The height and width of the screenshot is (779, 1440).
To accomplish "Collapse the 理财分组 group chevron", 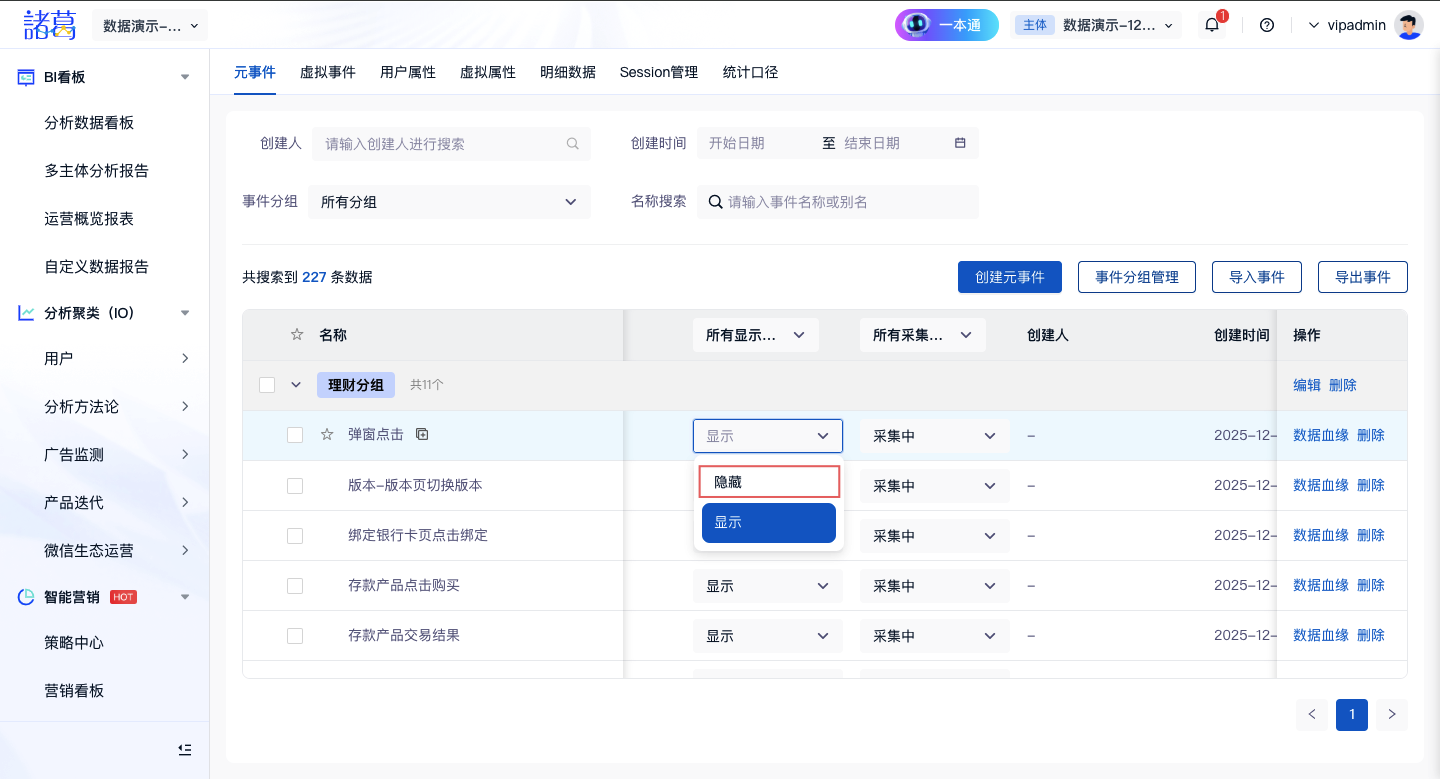I will point(296,385).
